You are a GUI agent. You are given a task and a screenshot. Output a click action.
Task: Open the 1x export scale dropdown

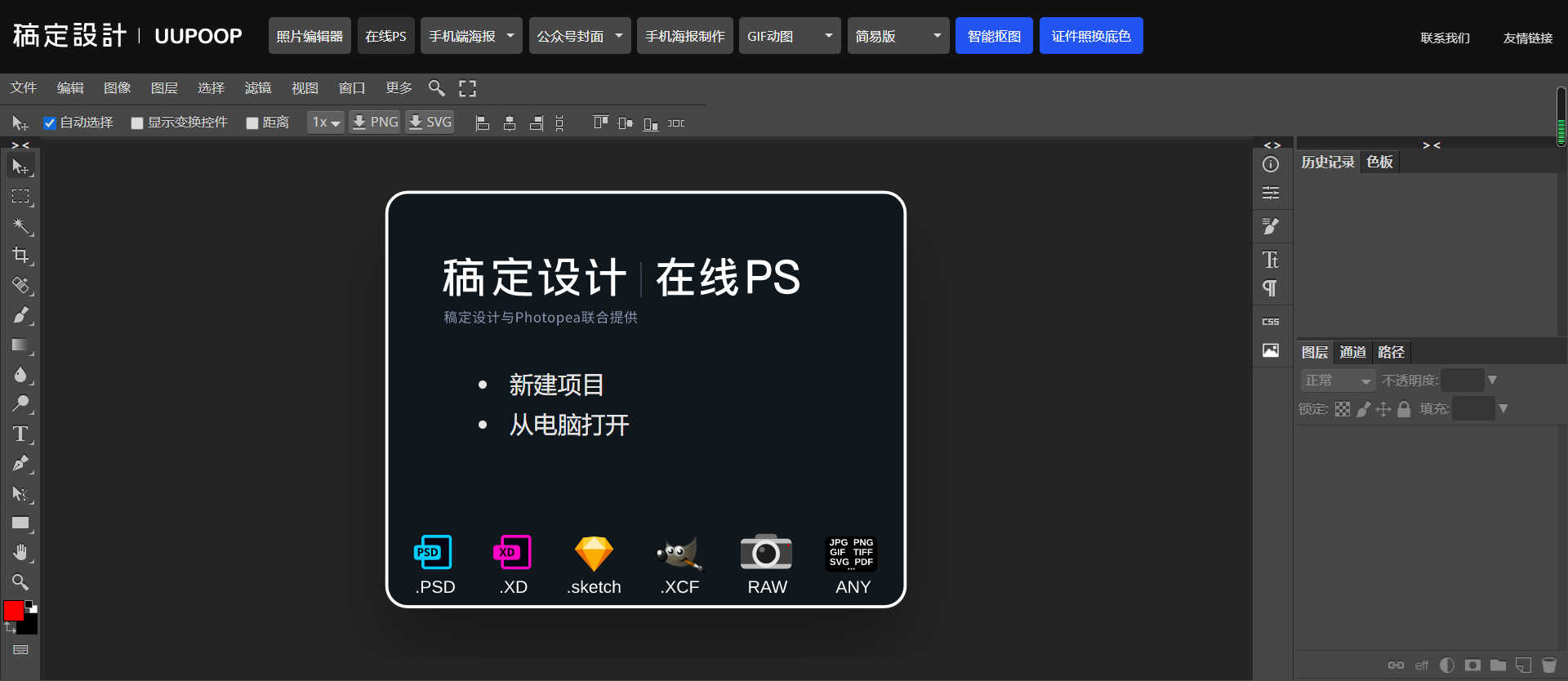tap(326, 122)
